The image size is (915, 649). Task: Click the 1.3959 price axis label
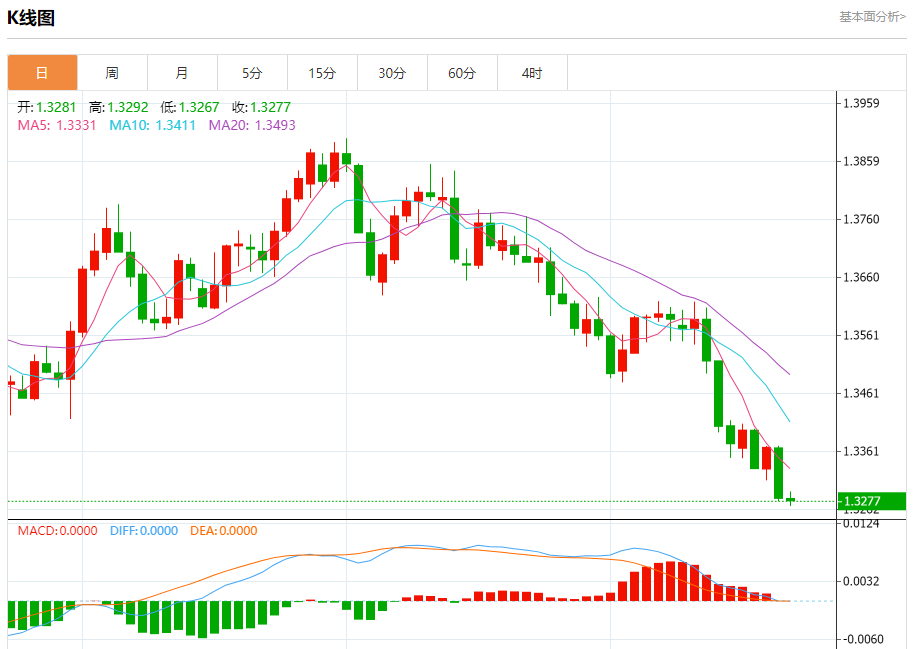coord(861,103)
